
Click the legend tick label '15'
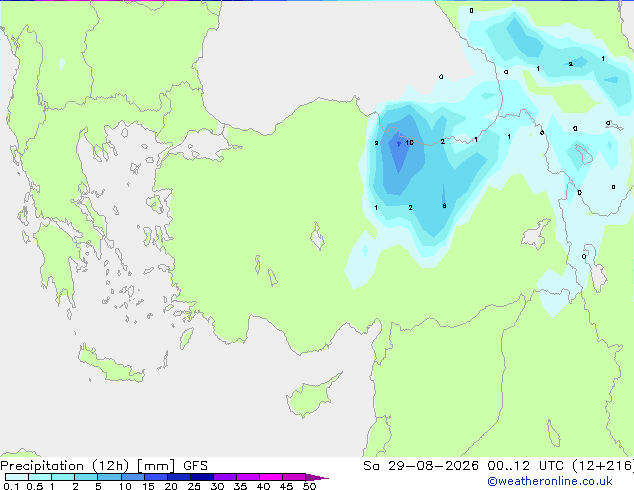pos(148,486)
